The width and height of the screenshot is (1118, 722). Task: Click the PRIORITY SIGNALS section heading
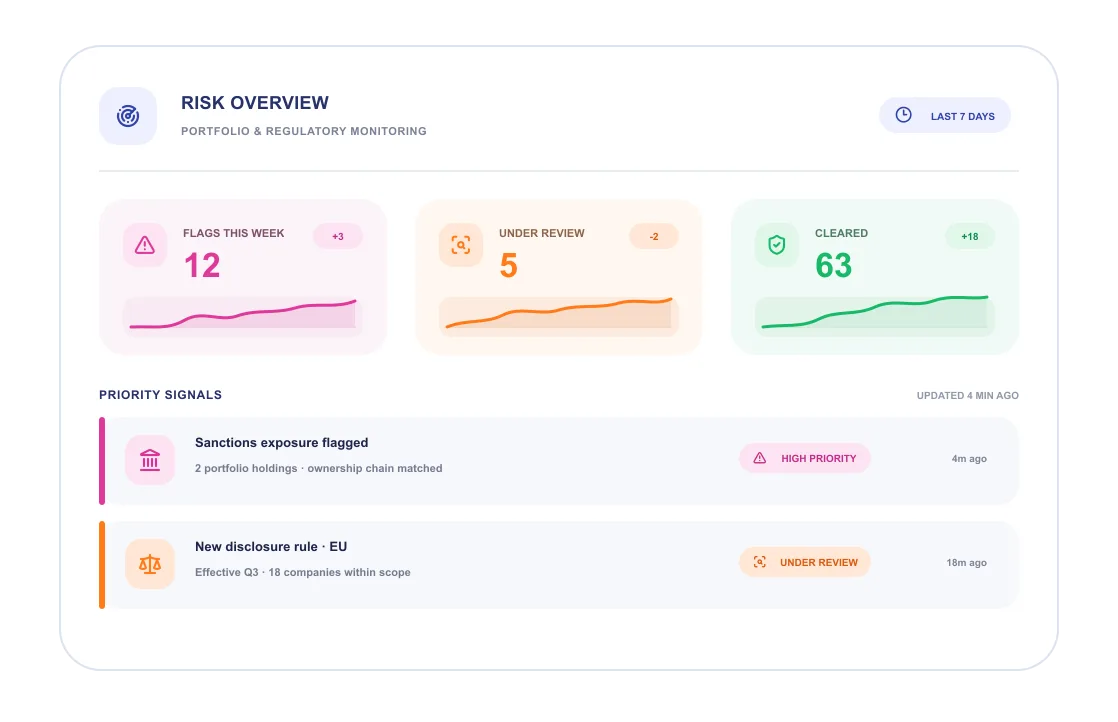160,395
